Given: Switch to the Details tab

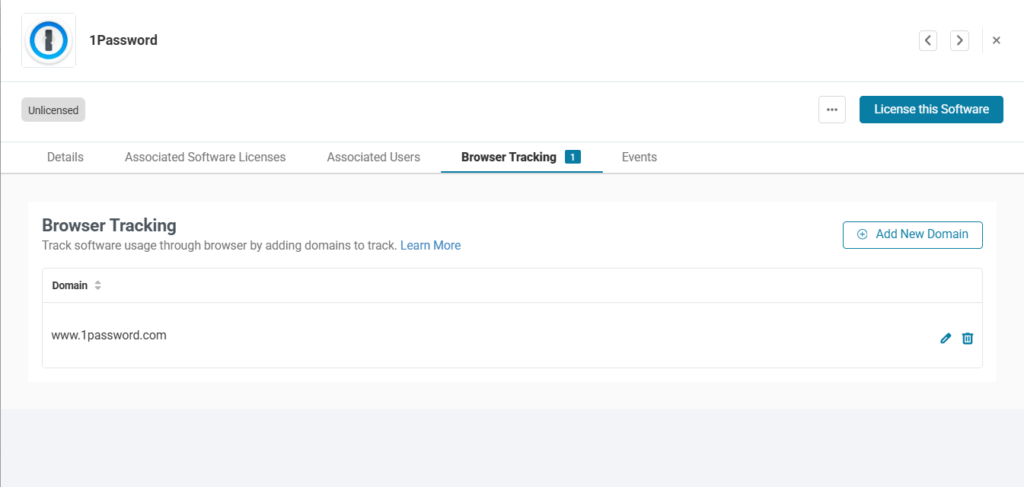Looking at the screenshot, I should pyautogui.click(x=65, y=157).
